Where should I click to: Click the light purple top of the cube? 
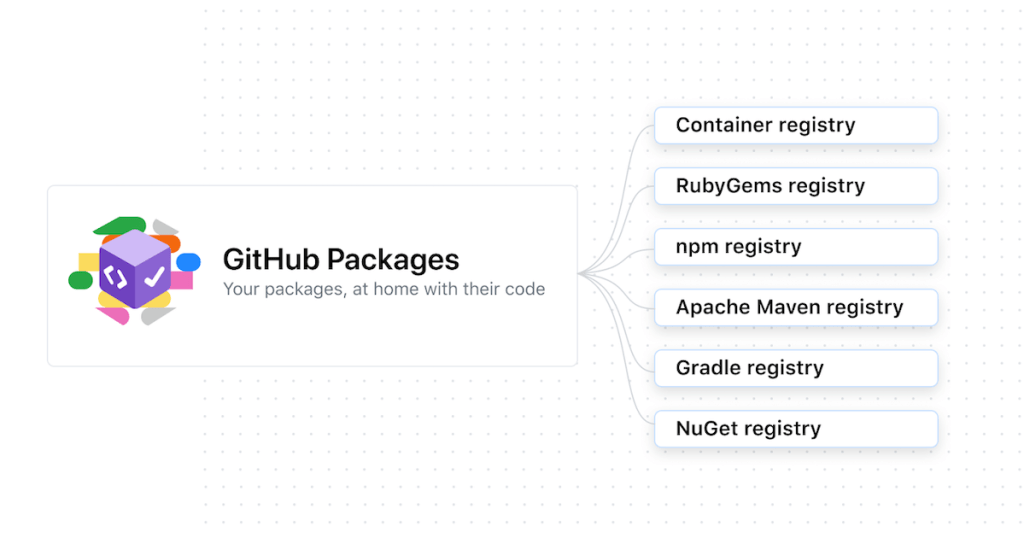point(135,247)
